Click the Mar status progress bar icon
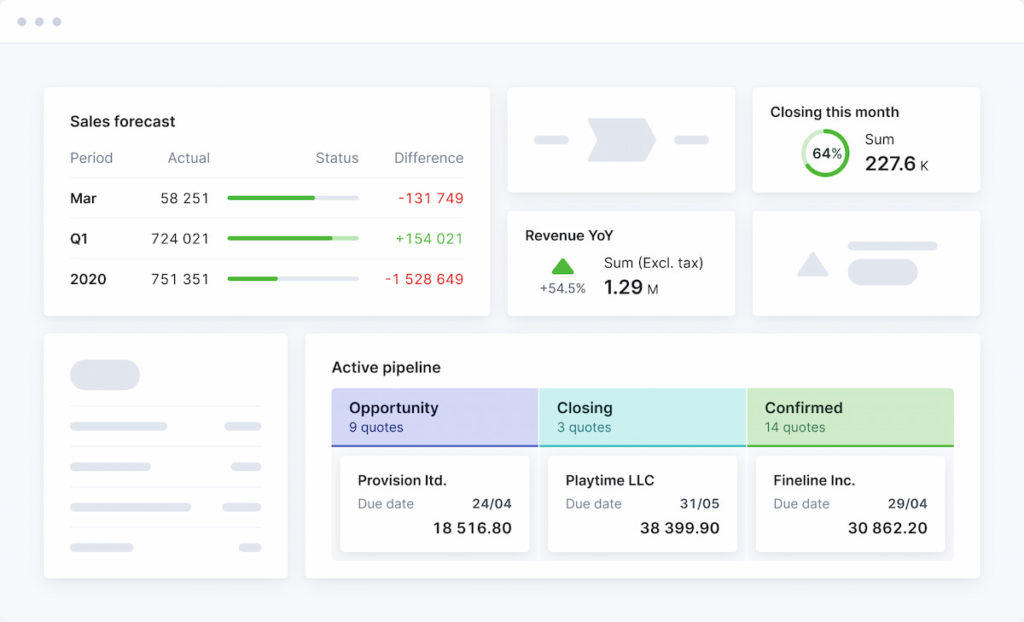The height and width of the screenshot is (622, 1024). (x=292, y=198)
